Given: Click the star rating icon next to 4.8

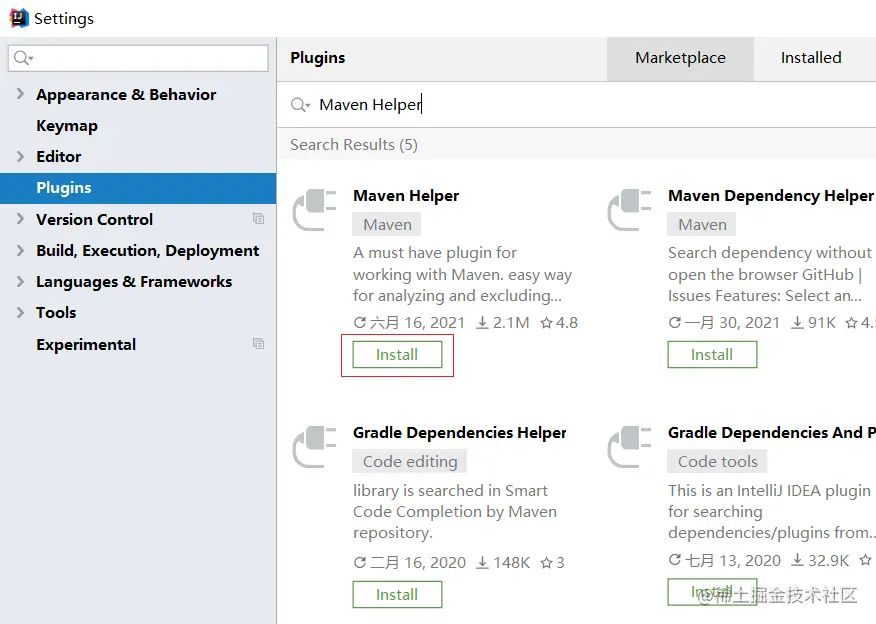Looking at the screenshot, I should tap(546, 322).
